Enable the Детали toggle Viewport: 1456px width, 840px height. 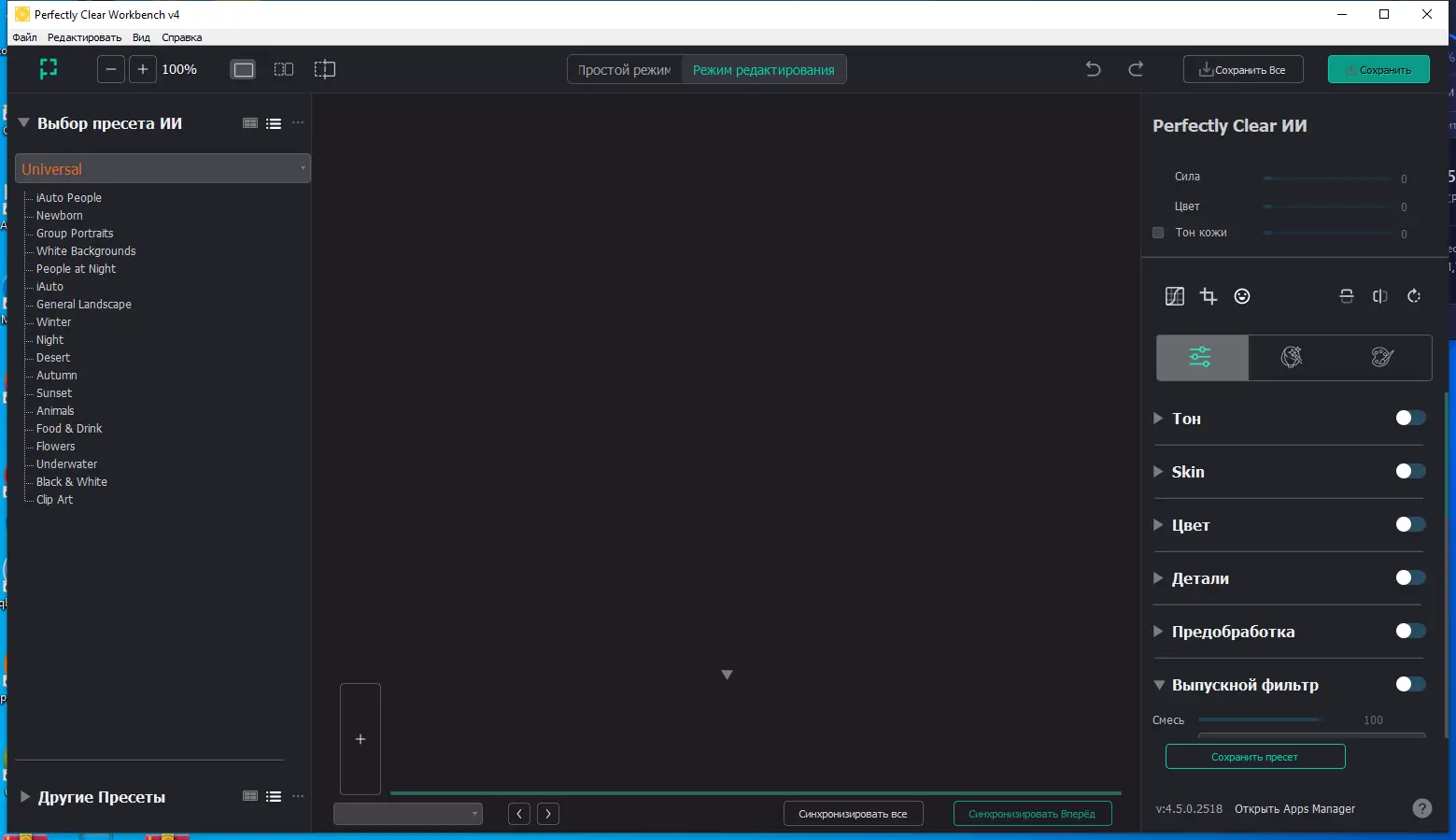coord(1410,577)
